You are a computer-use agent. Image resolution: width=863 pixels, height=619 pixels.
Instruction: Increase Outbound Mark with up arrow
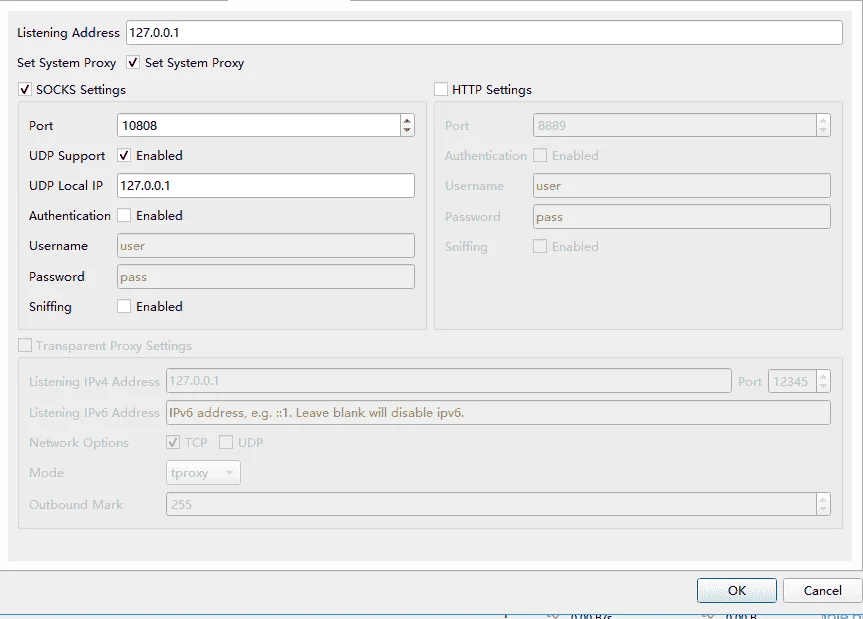823,500
